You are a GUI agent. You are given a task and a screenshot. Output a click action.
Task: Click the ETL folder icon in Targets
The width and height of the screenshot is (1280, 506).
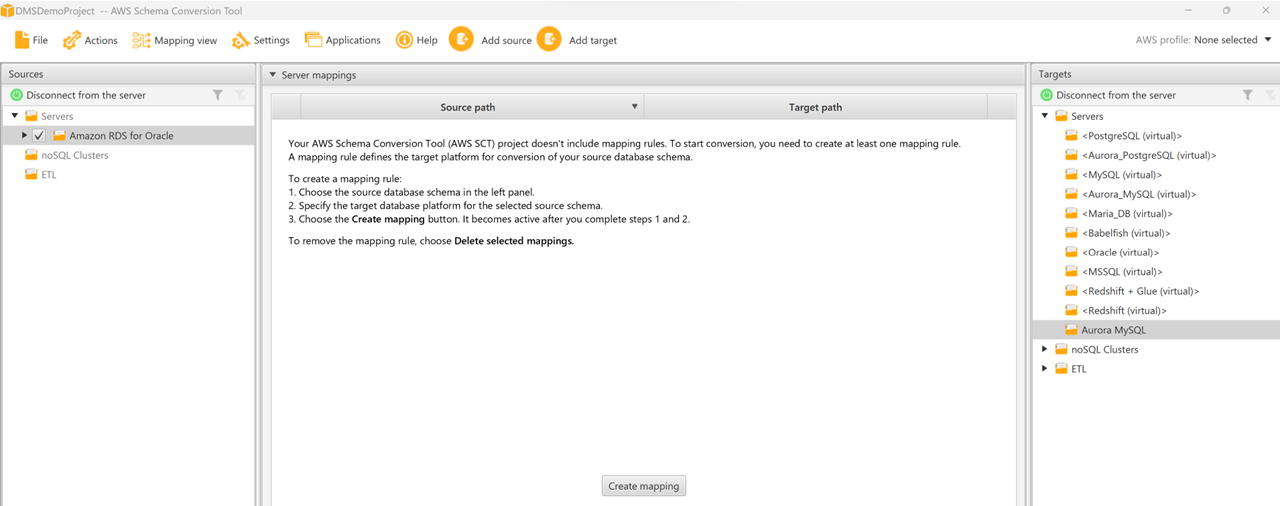coord(1061,368)
